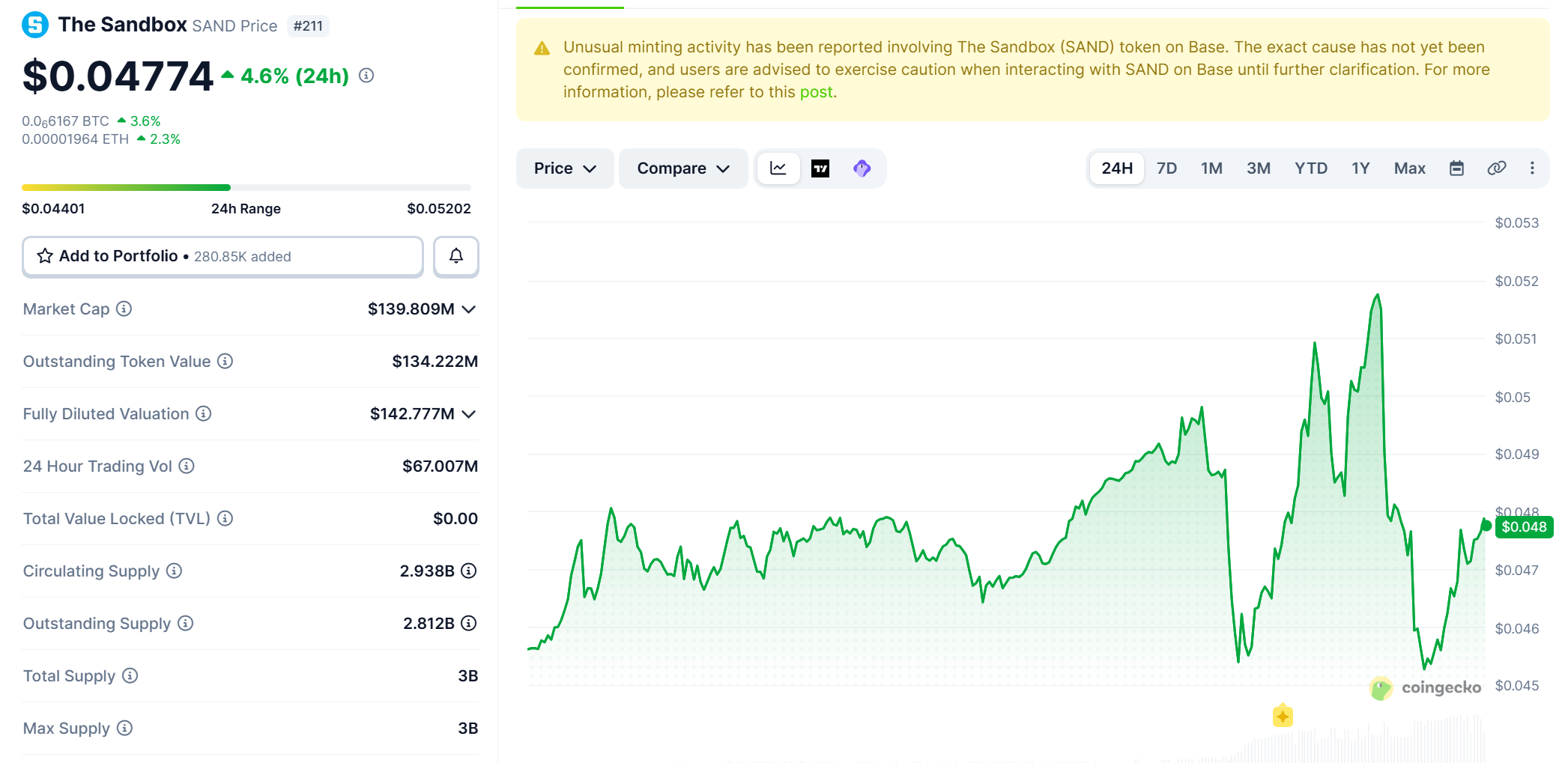Click Add to Portfolio button
The width and height of the screenshot is (1568, 763).
click(x=223, y=256)
